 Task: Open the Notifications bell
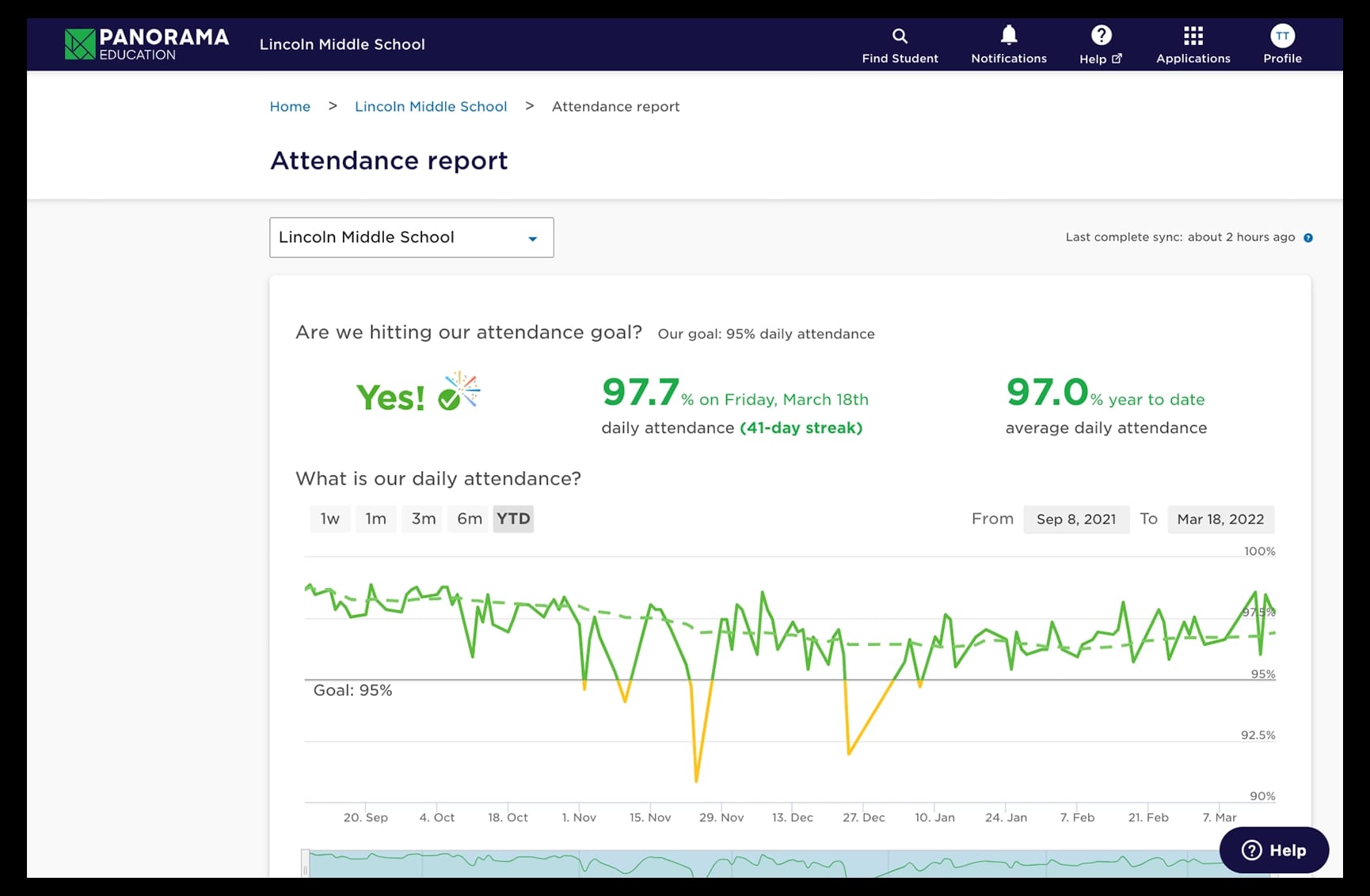tap(1009, 35)
